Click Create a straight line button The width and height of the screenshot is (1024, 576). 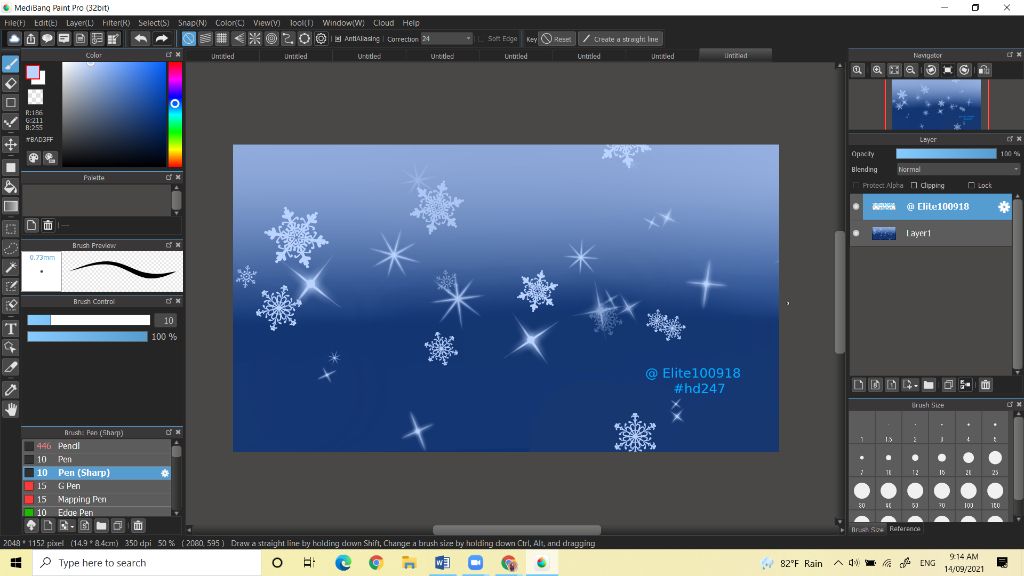620,39
